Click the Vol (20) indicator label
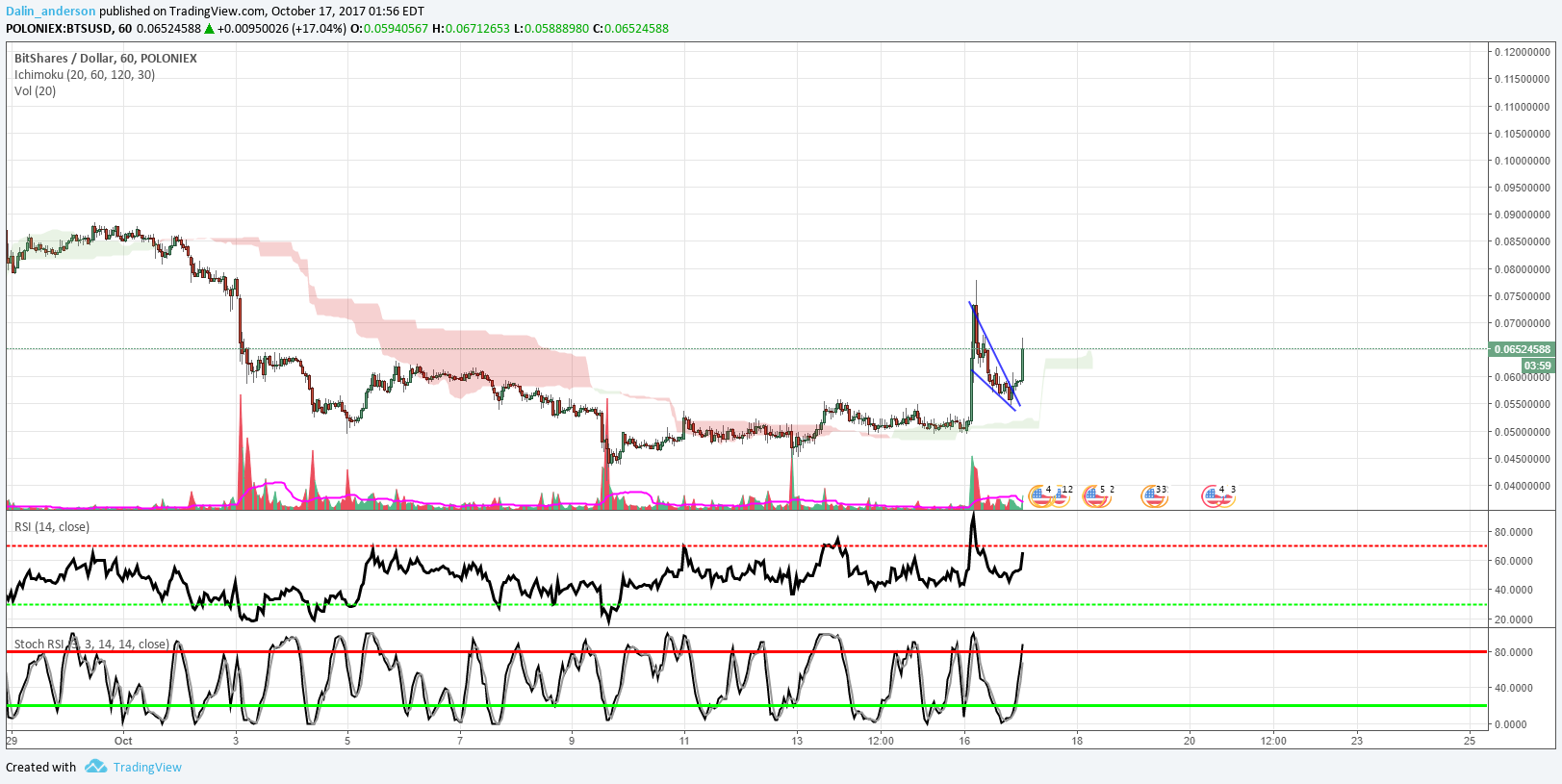The image size is (1562, 784). coord(36,91)
